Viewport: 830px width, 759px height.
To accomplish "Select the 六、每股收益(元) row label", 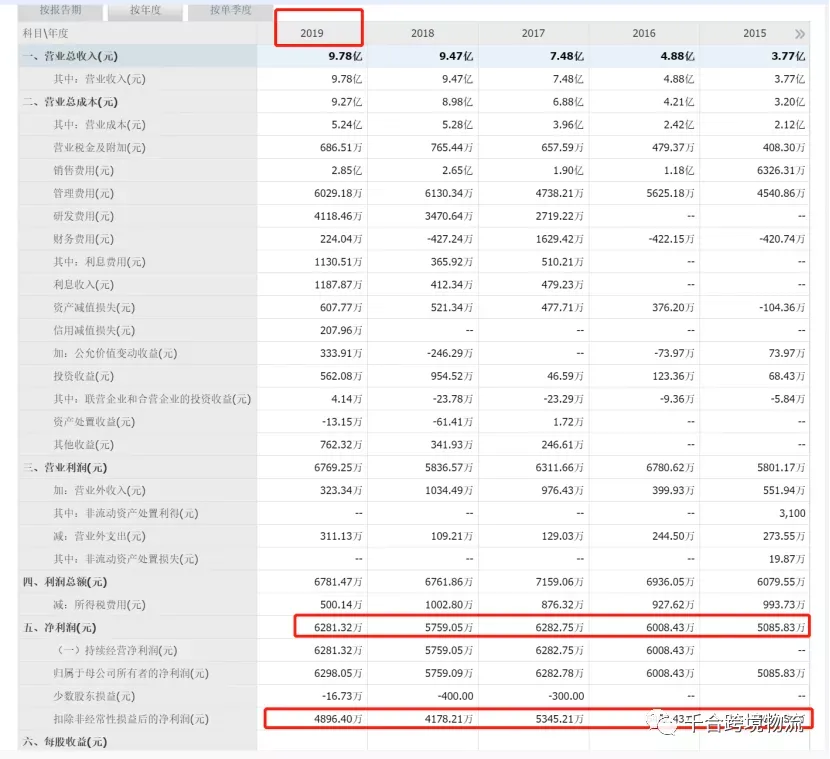I will 65,742.
